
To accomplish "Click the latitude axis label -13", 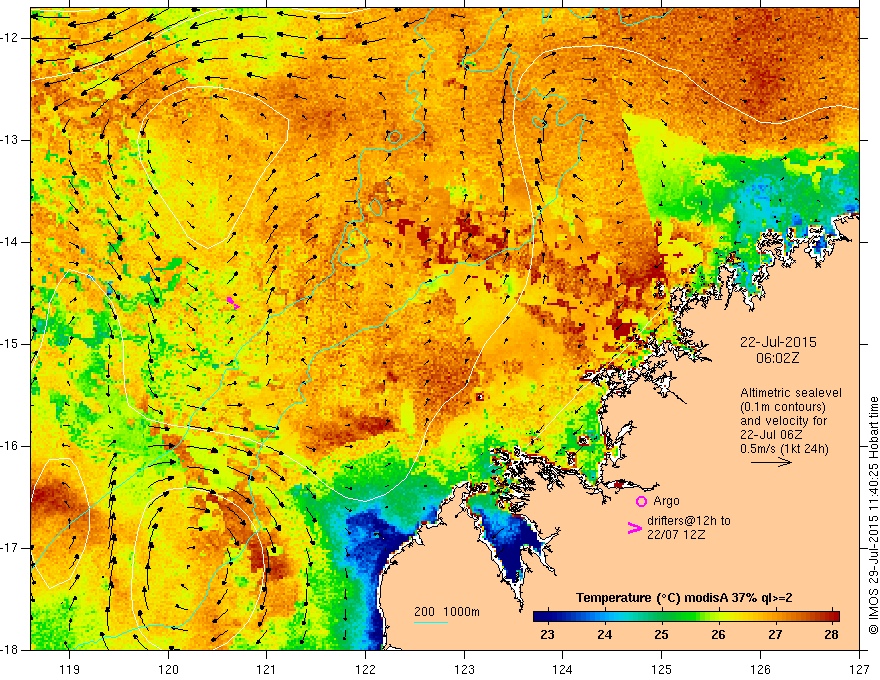I will click(10, 140).
